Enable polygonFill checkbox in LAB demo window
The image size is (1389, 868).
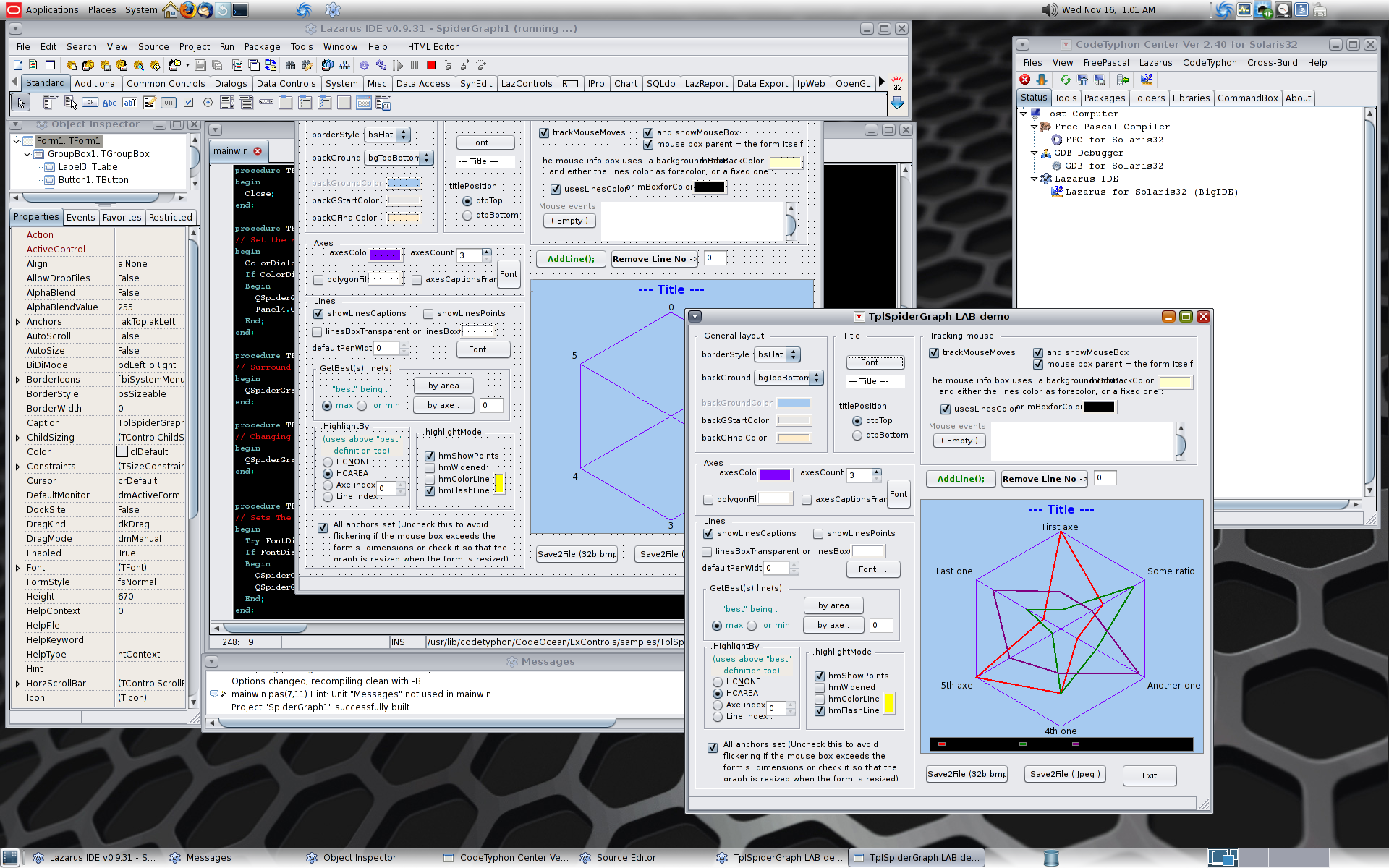coord(708,500)
